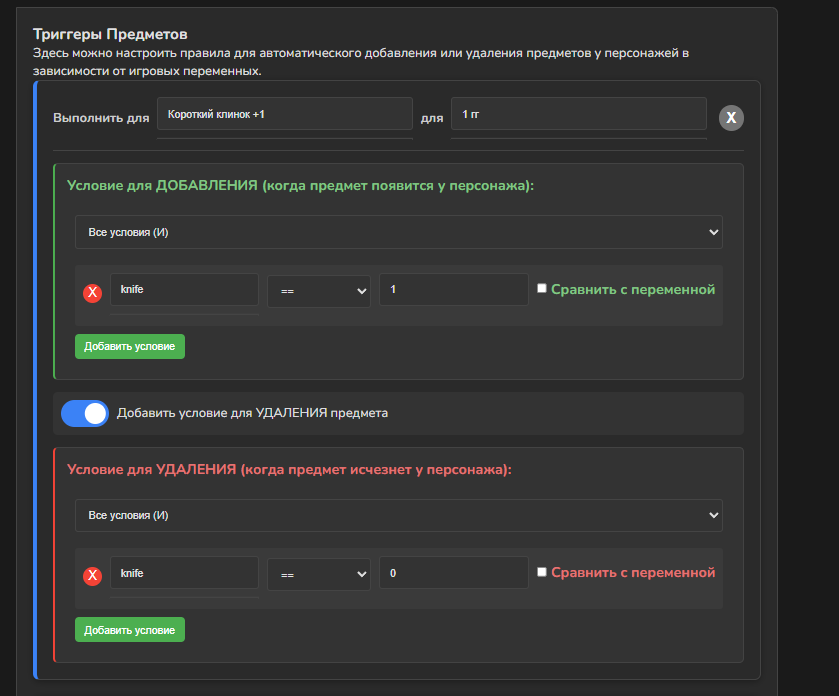The width and height of the screenshot is (839, 696).
Task: Toggle the УДАЛЕНИЯ condition switch
Action: [85, 413]
